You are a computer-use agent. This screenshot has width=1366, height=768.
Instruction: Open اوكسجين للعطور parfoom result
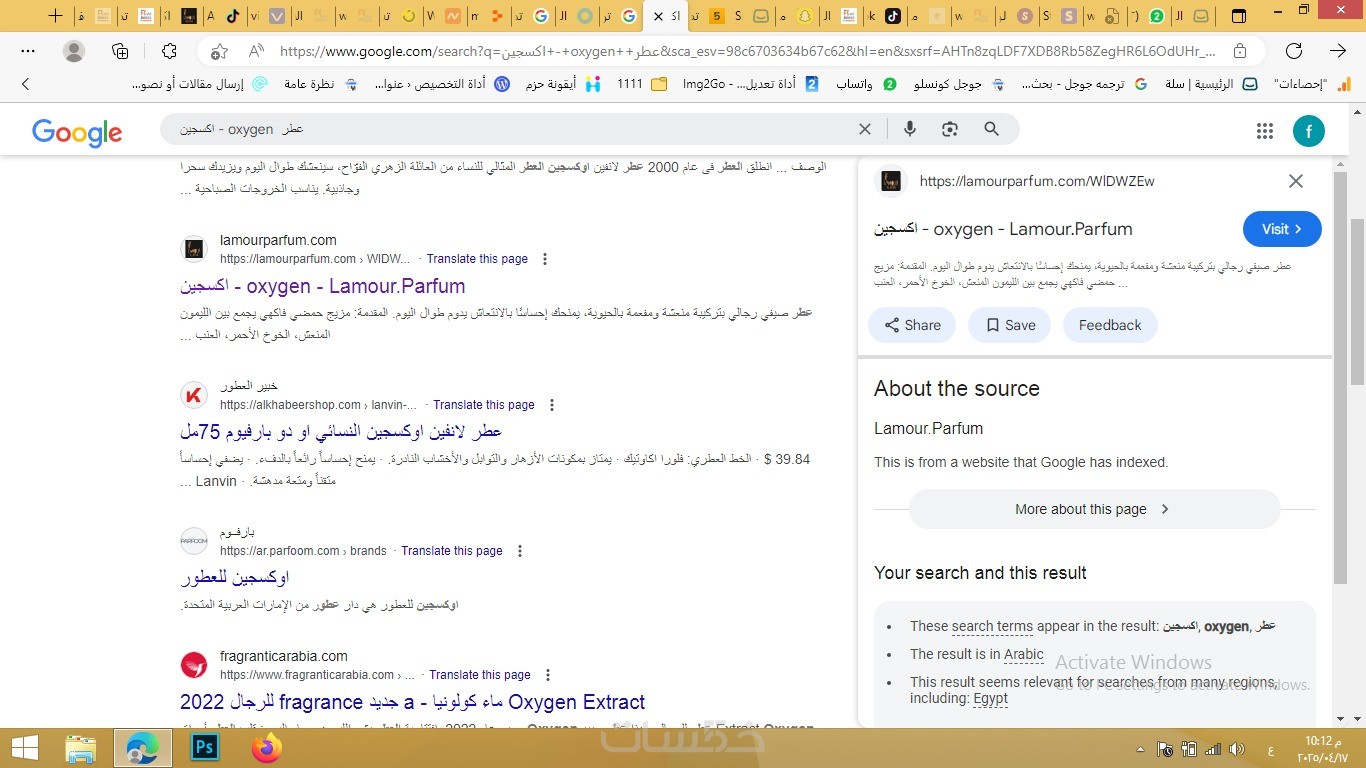click(235, 577)
